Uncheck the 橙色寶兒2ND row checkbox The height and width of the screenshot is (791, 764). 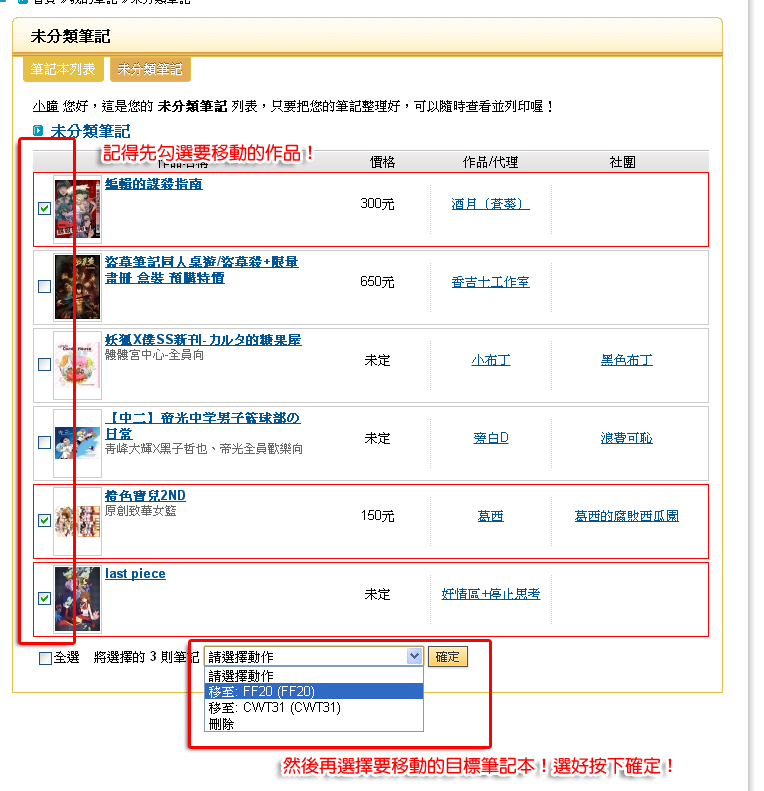point(44,520)
